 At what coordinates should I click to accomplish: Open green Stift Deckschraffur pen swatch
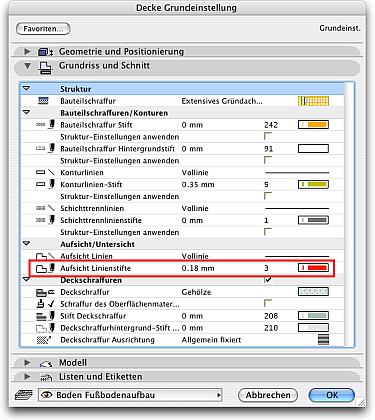coord(313,316)
